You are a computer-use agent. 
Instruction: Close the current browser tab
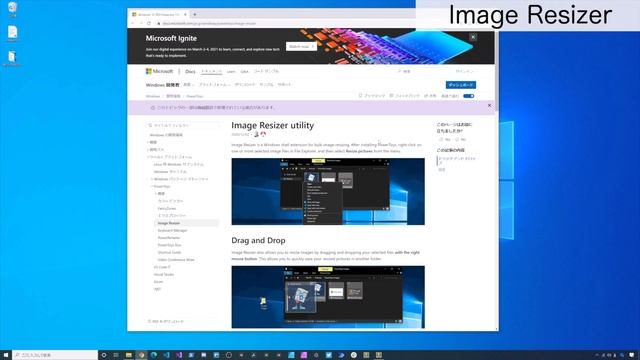pos(185,14)
